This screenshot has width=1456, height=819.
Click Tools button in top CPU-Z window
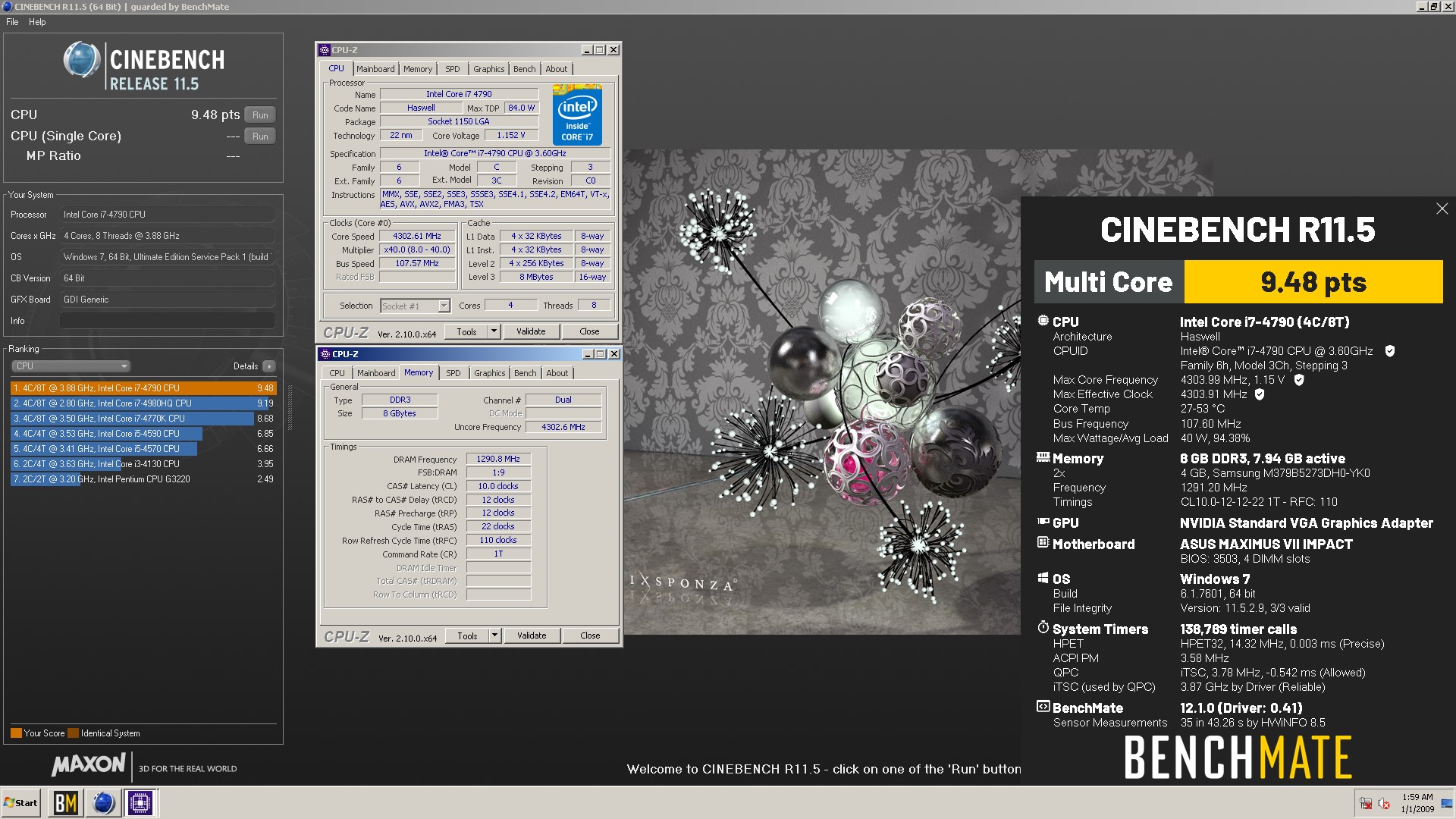point(466,331)
